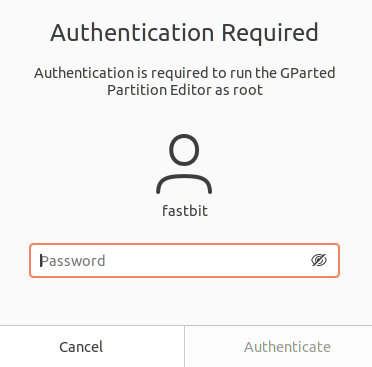Click the fastbit user avatar icon
This screenshot has height=367, width=372.
184,164
